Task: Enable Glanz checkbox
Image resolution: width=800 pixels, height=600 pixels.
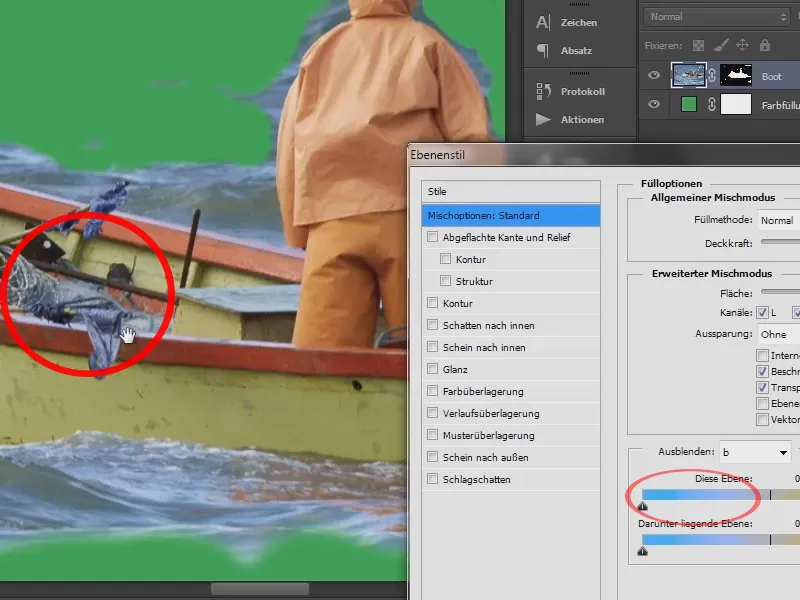Action: point(433,369)
